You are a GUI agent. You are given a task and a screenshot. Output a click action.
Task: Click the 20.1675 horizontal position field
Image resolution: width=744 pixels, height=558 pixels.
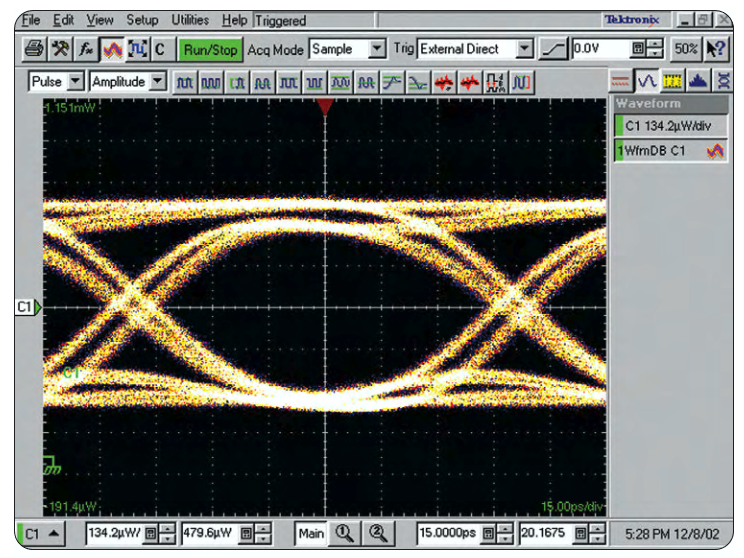546,533
